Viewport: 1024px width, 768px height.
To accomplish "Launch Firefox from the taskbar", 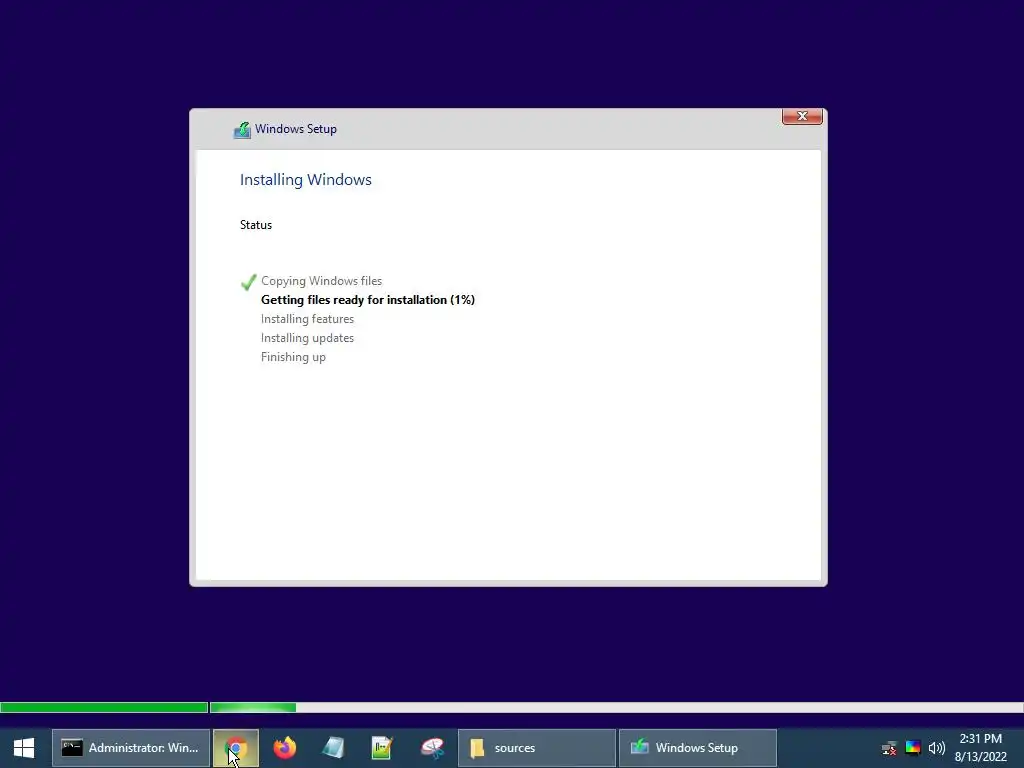I will (x=285, y=748).
